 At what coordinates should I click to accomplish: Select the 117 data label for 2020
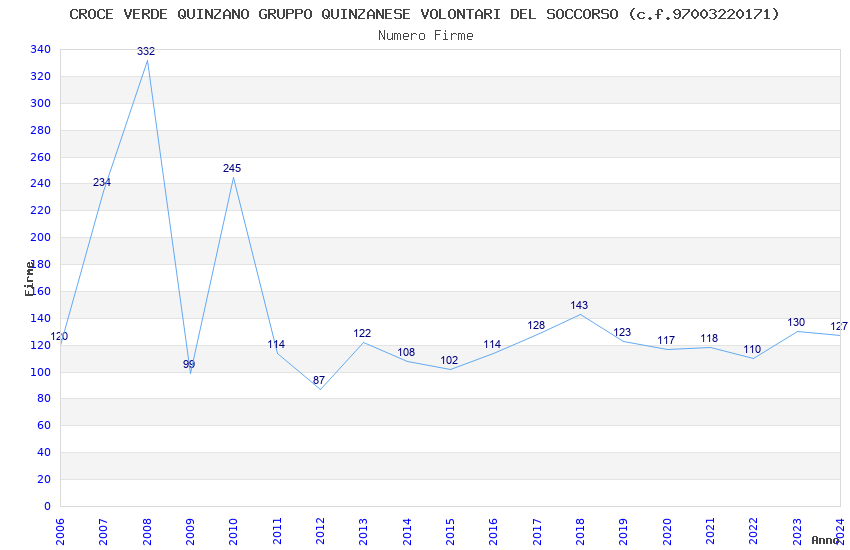click(666, 340)
